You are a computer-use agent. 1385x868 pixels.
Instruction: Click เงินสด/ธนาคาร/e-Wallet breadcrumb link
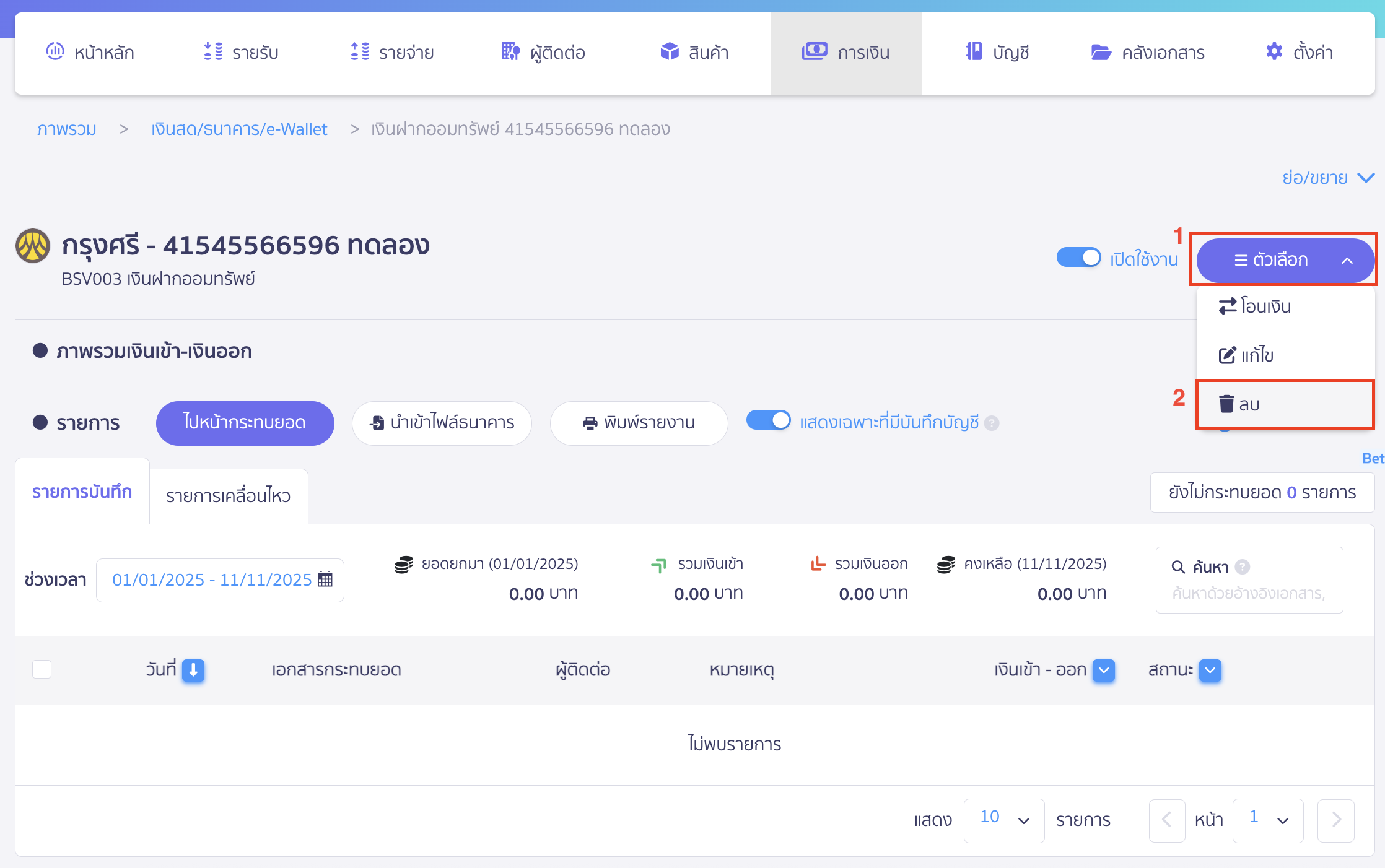(x=239, y=129)
